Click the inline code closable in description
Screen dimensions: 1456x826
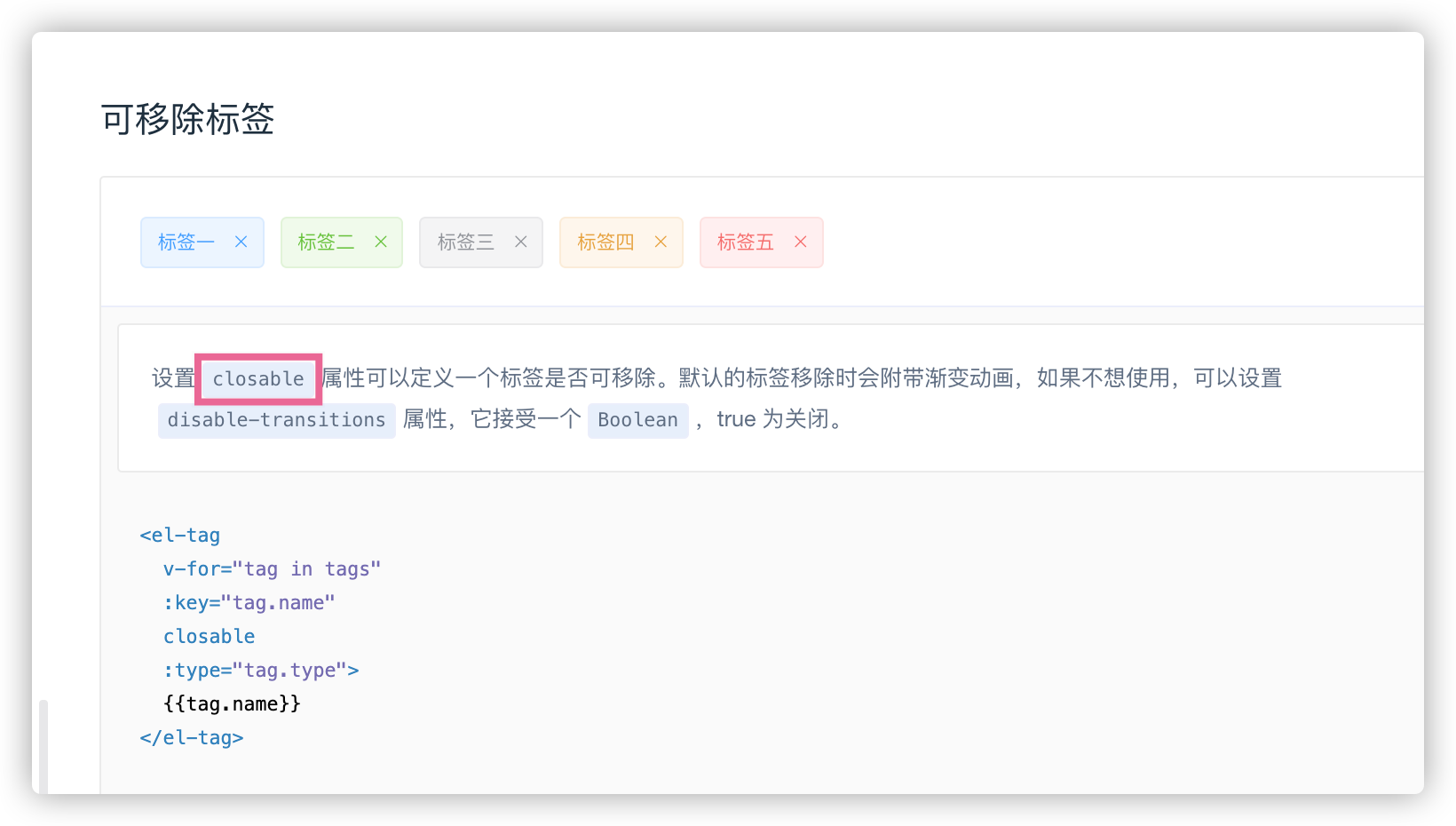(258, 379)
